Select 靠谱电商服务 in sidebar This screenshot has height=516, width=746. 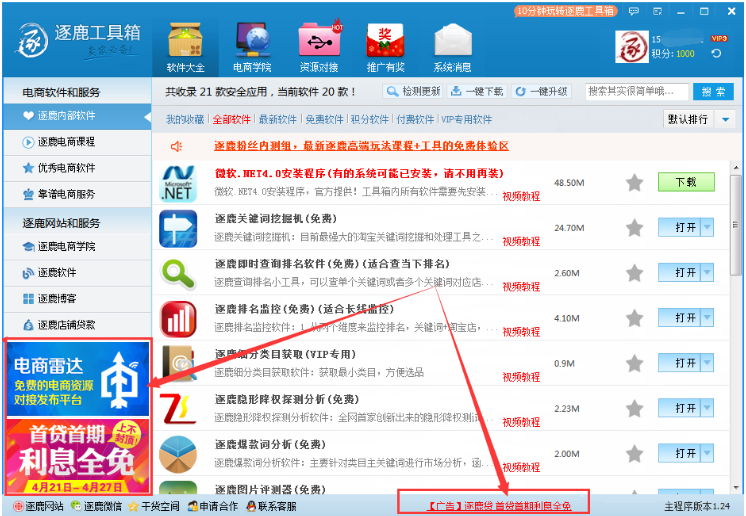coord(77,194)
